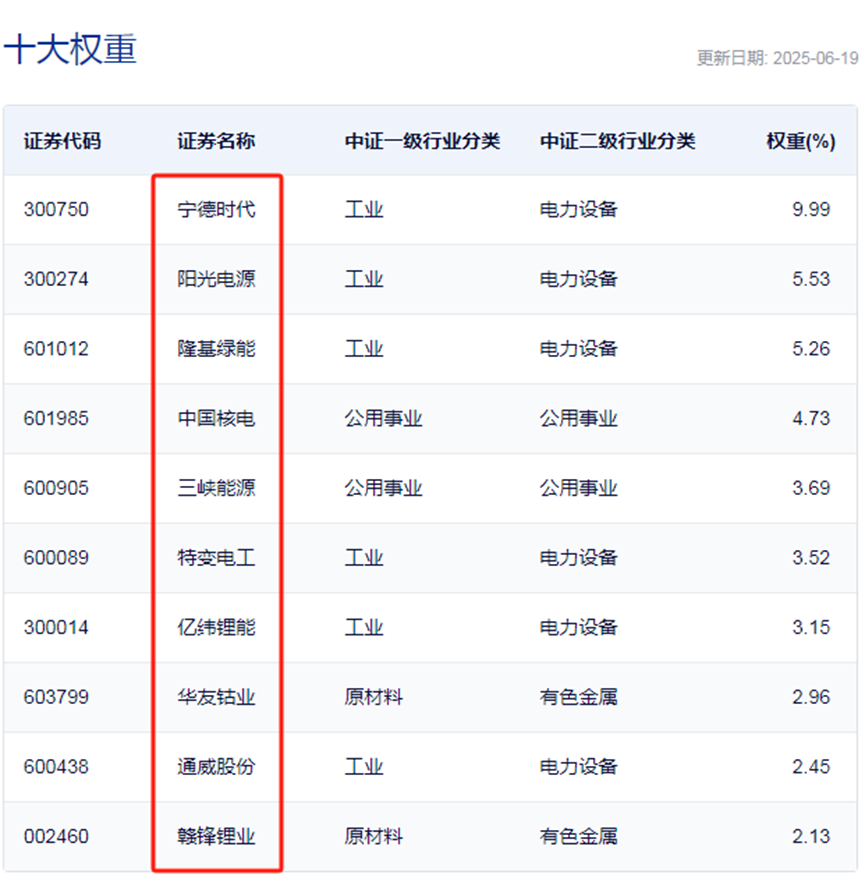Click the 权重(%) column header
The width and height of the screenshot is (865, 875).
(801, 141)
